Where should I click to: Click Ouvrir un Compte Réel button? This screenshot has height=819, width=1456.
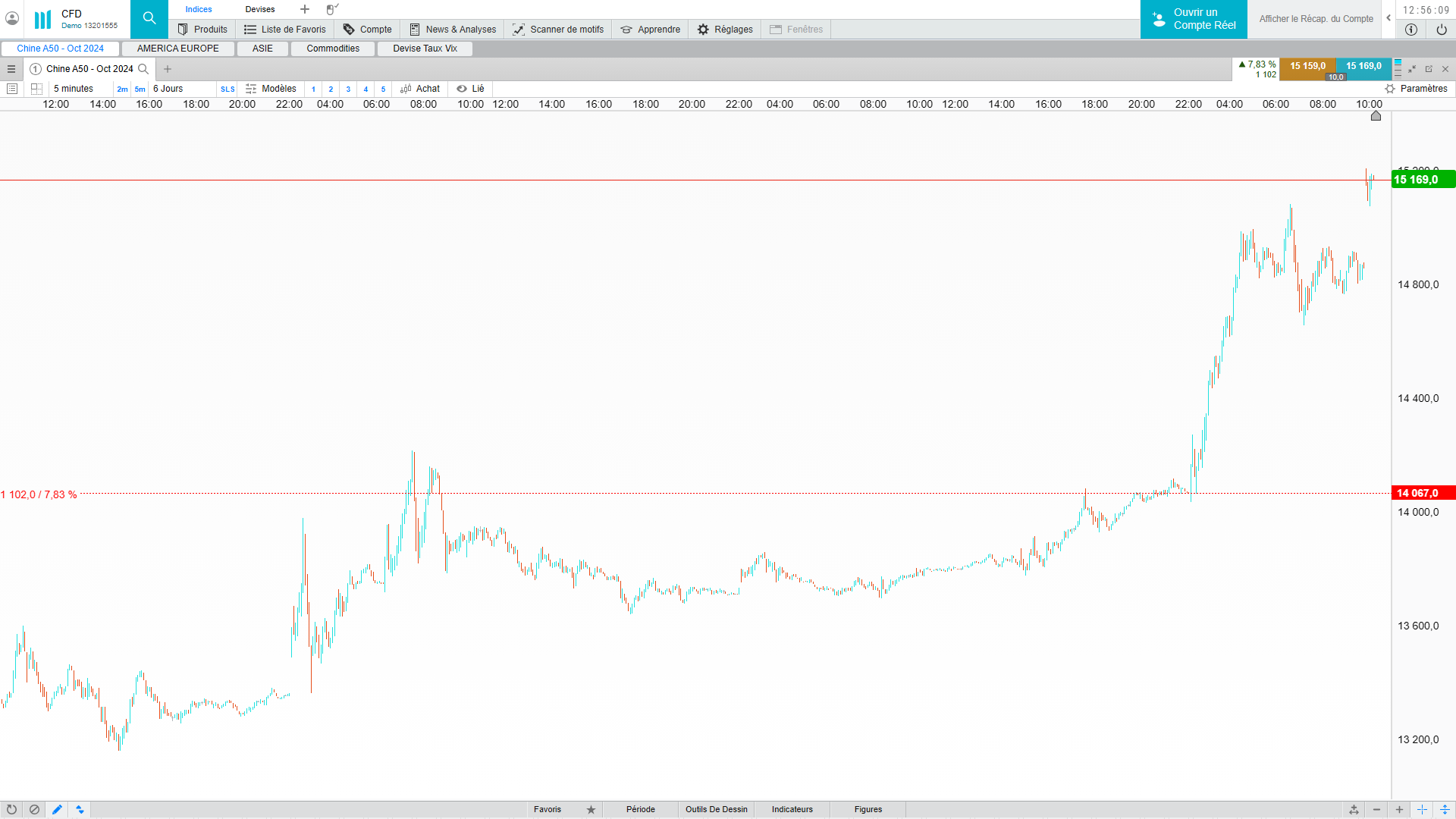click(1194, 19)
